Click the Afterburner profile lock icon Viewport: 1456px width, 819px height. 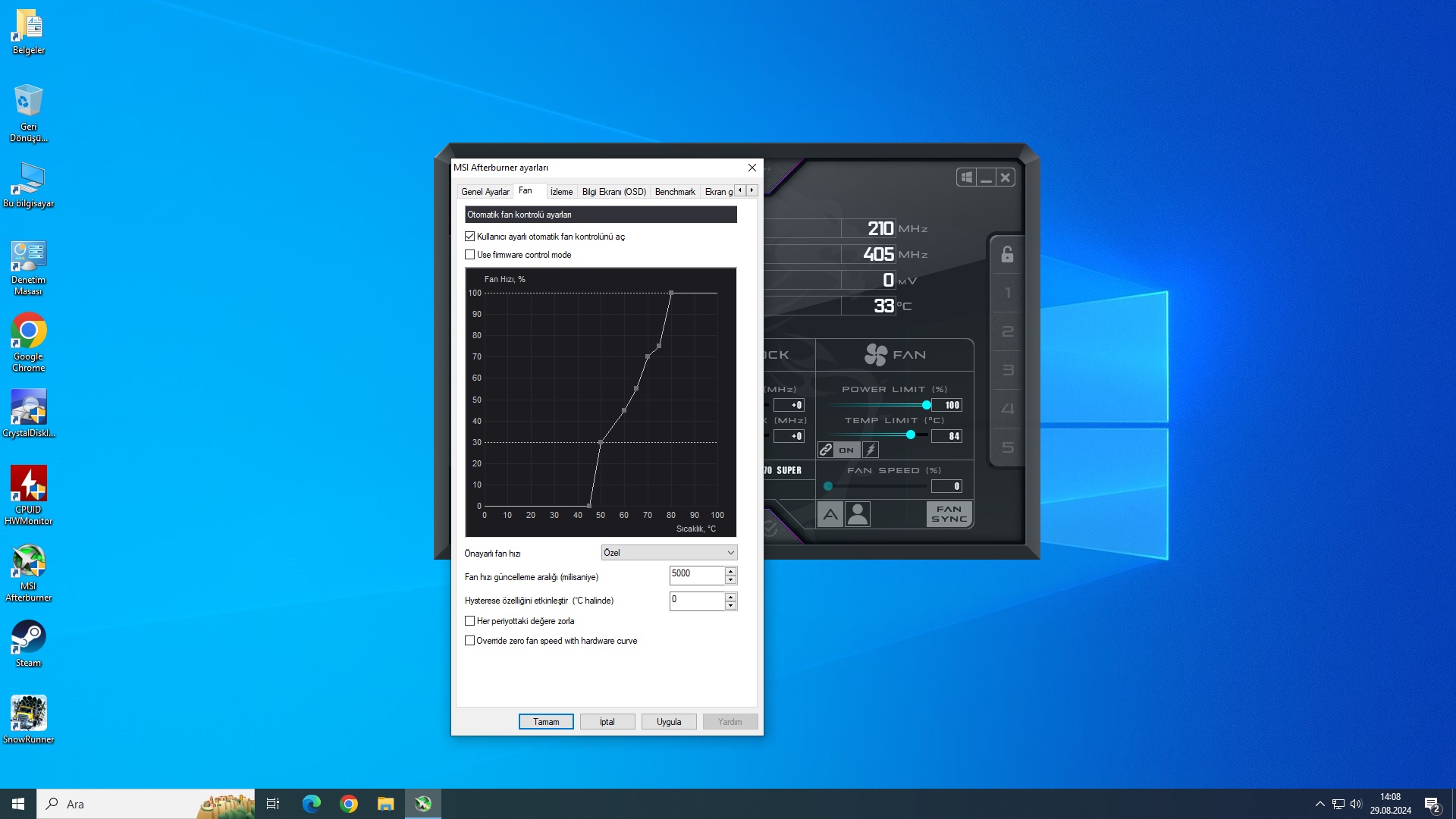pos(1007,254)
